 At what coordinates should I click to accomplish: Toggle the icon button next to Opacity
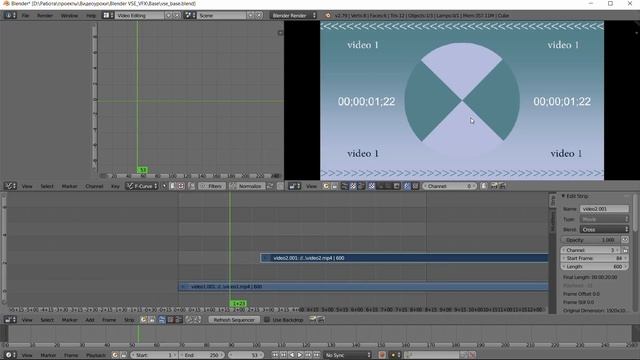624,240
